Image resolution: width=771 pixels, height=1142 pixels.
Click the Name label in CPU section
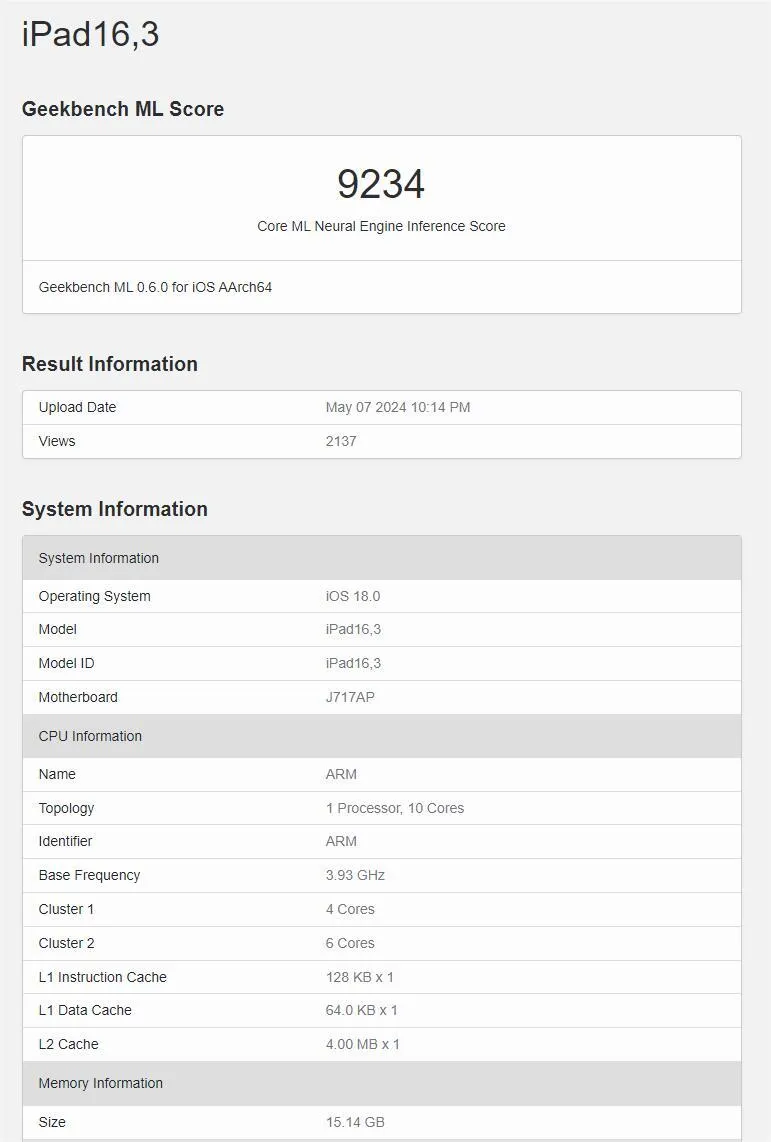pyautogui.click(x=57, y=774)
